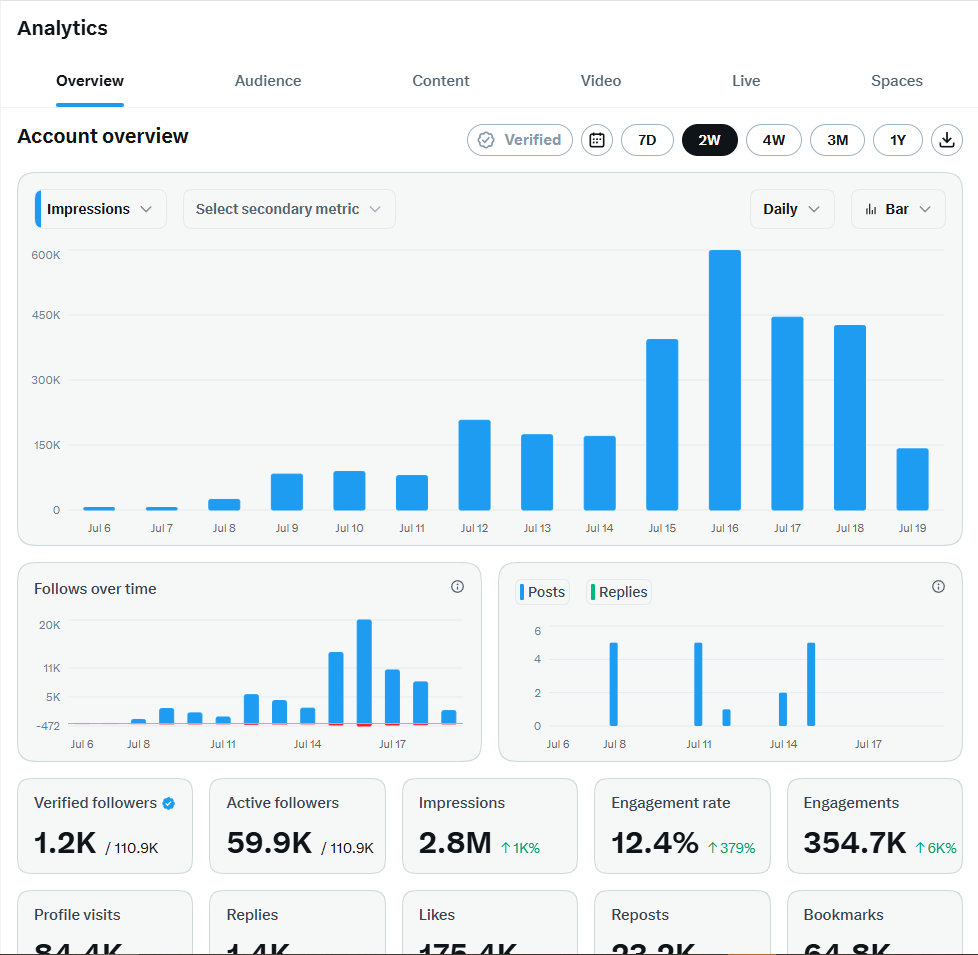Select the Likes metric card
This screenshot has height=955, width=978.
click(x=490, y=923)
